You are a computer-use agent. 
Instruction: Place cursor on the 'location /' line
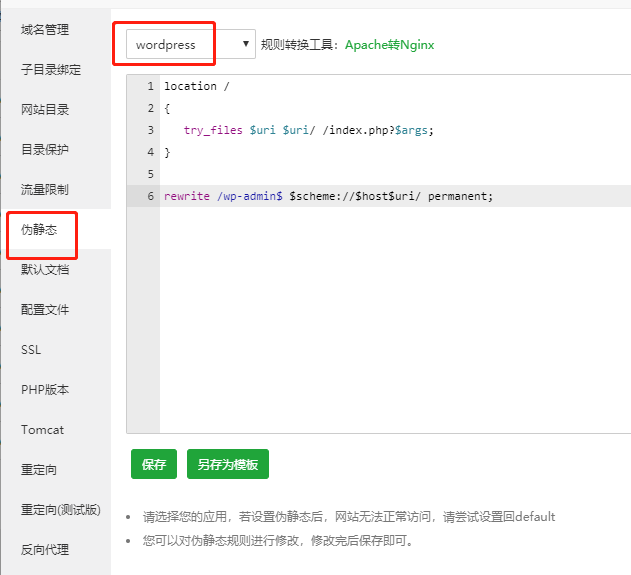click(x=196, y=86)
